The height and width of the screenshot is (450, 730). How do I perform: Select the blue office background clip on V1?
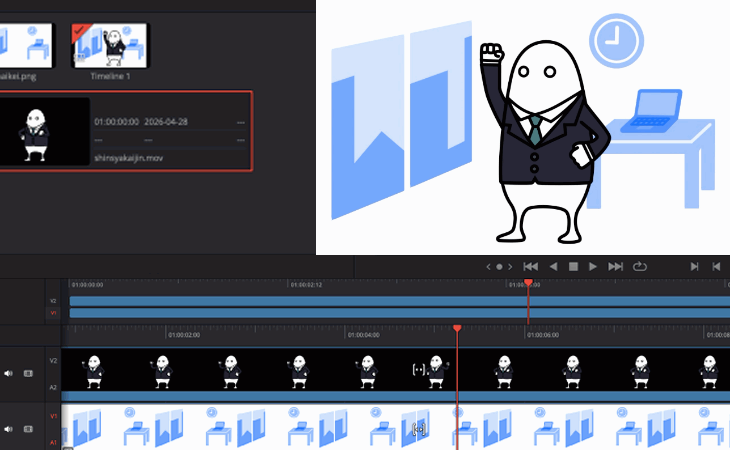(396, 426)
